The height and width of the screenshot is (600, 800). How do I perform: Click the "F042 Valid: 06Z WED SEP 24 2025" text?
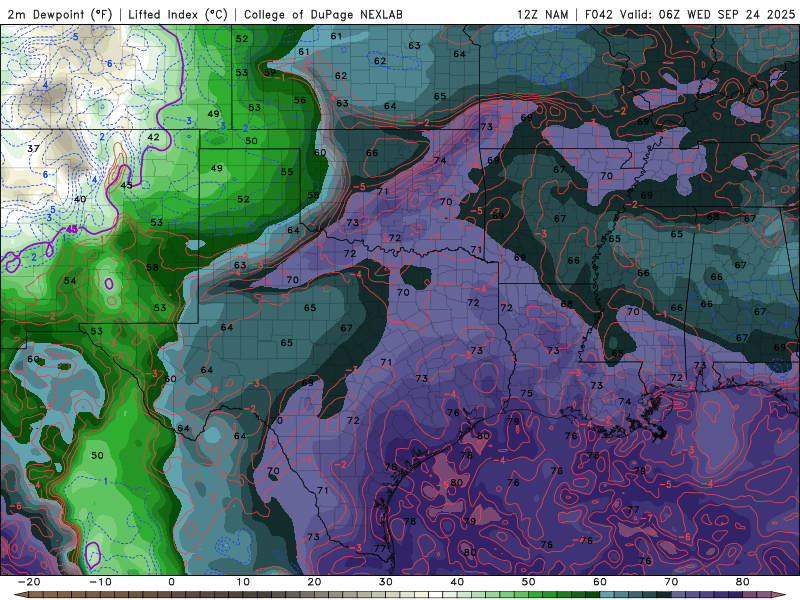pos(690,15)
